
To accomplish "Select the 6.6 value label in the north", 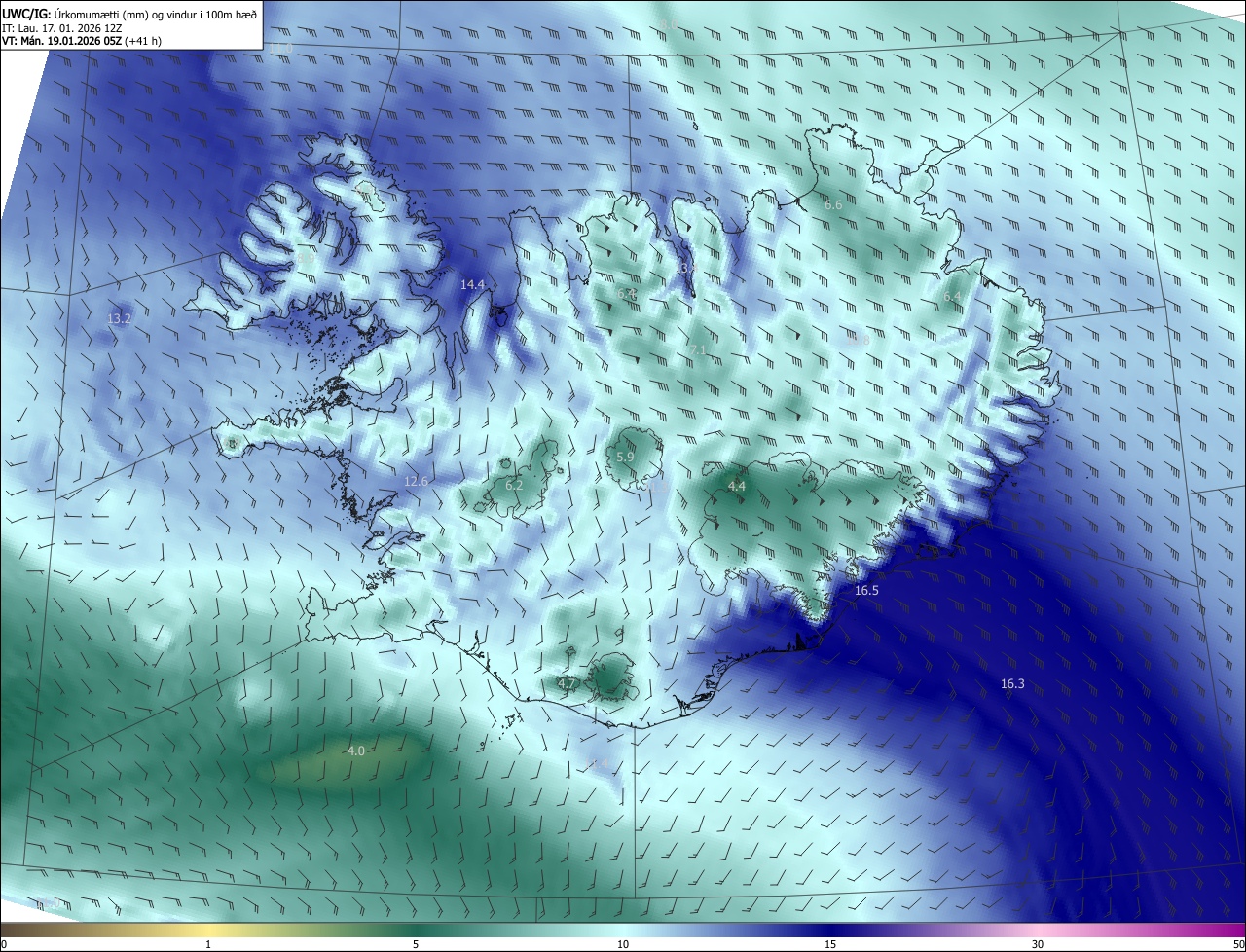I will (x=833, y=204).
